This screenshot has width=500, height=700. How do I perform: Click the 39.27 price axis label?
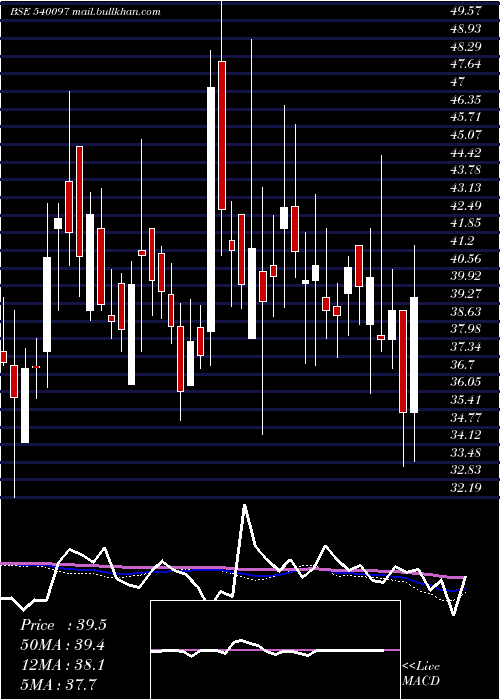coord(465,294)
